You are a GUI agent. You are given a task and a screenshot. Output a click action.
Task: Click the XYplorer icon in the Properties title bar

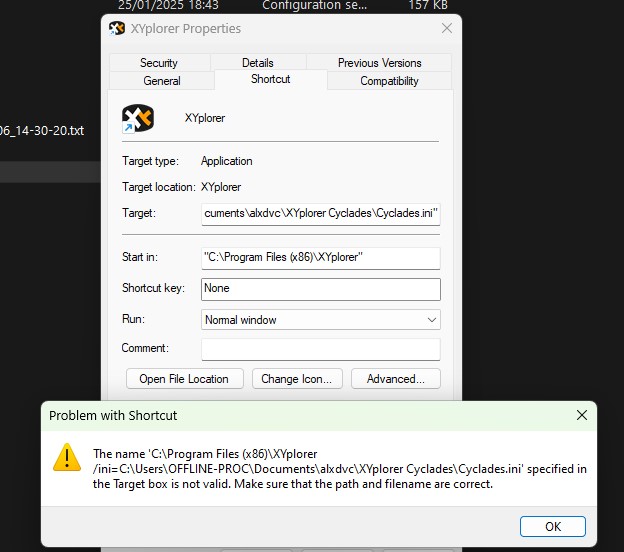pyautogui.click(x=117, y=29)
